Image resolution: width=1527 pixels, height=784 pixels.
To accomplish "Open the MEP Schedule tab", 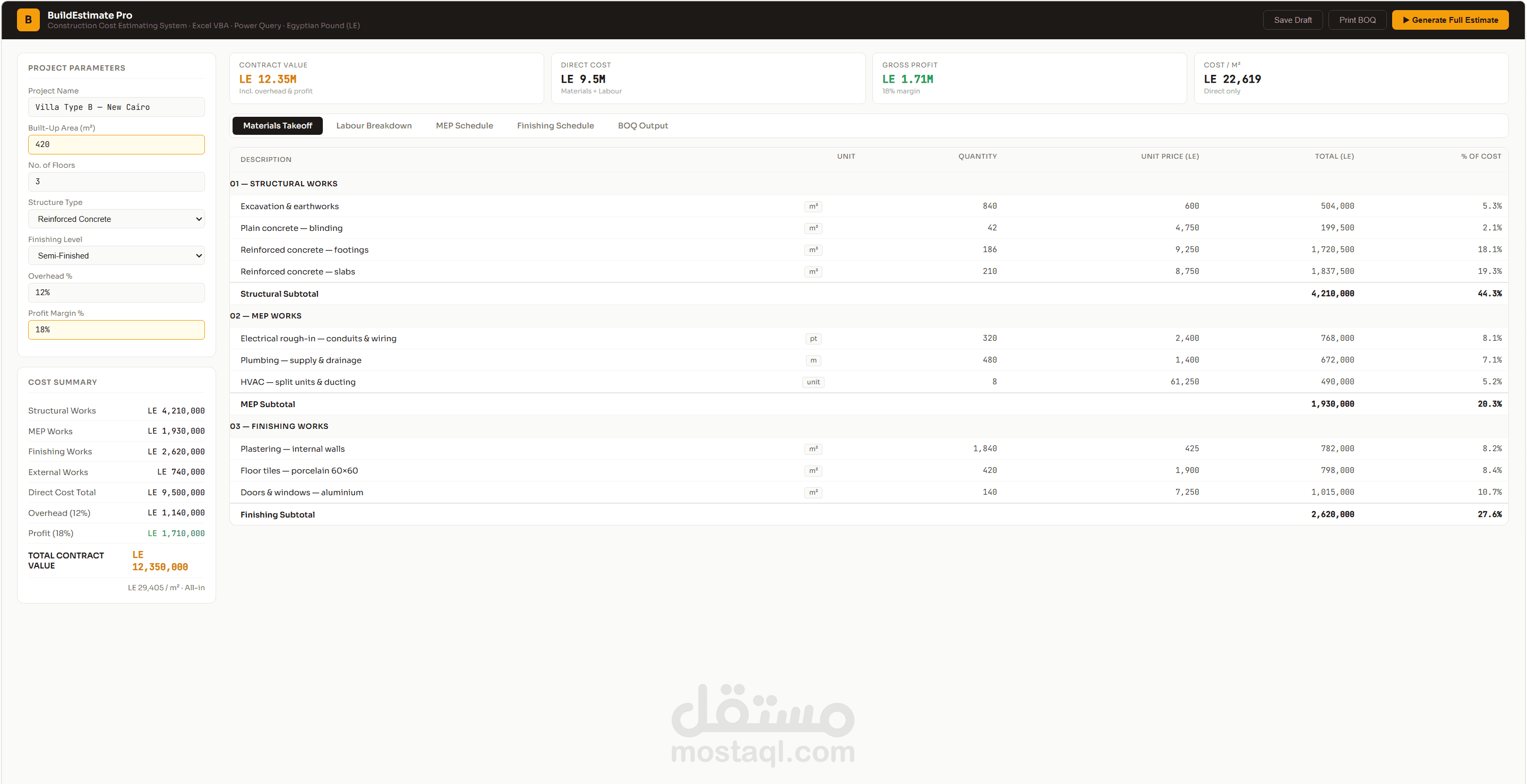I will point(464,126).
